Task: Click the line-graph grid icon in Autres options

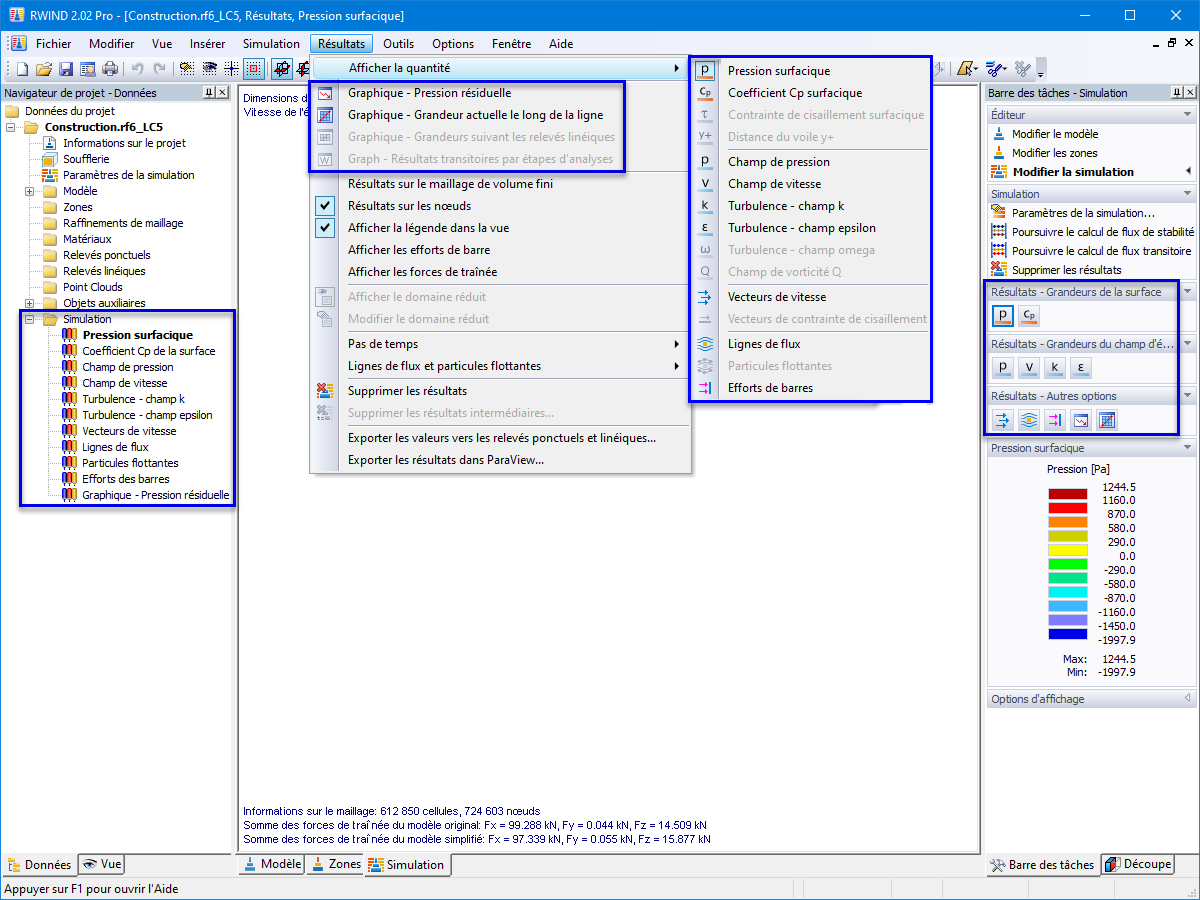Action: tap(1107, 420)
